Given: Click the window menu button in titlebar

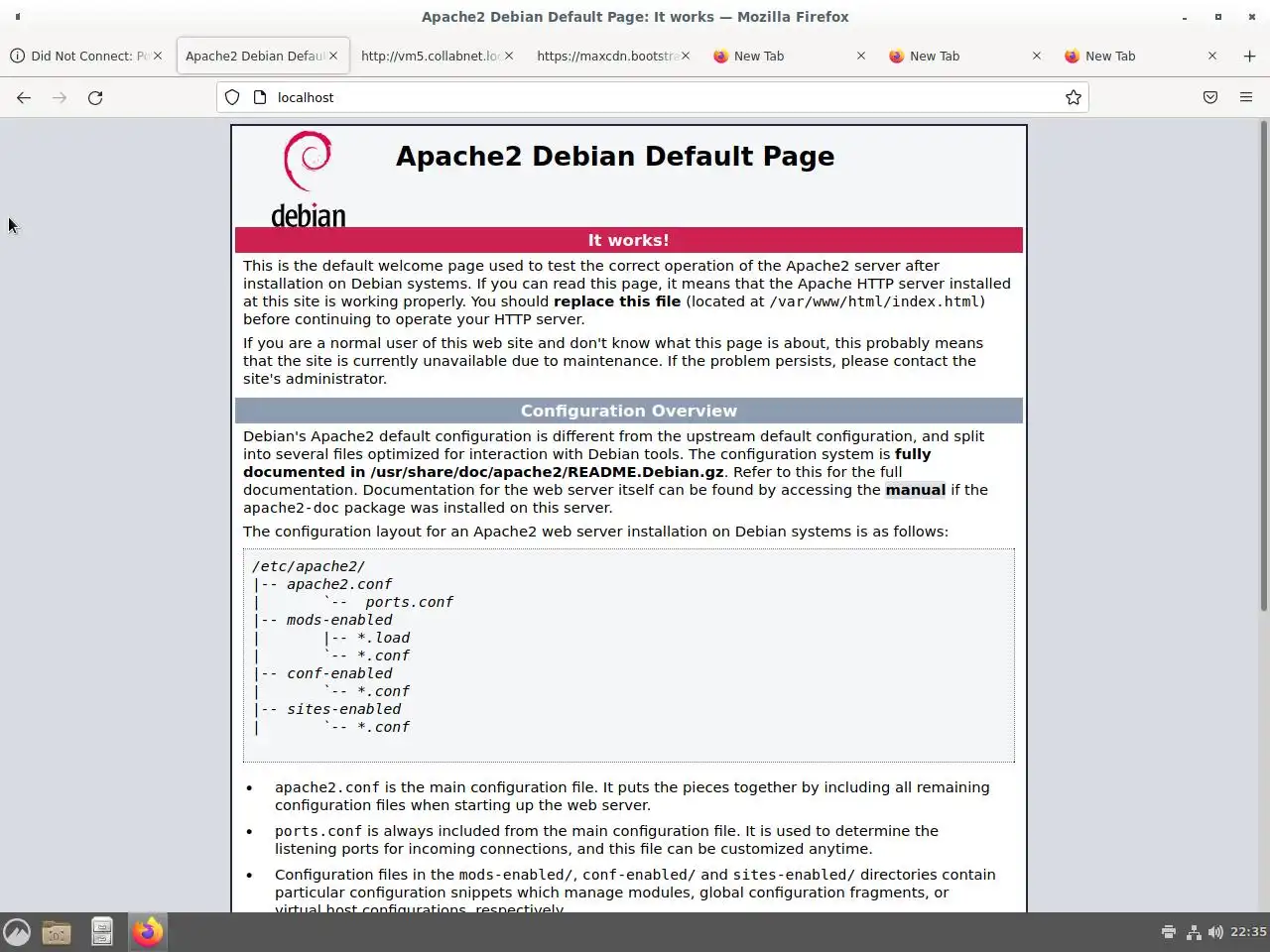Looking at the screenshot, I should click(17, 16).
